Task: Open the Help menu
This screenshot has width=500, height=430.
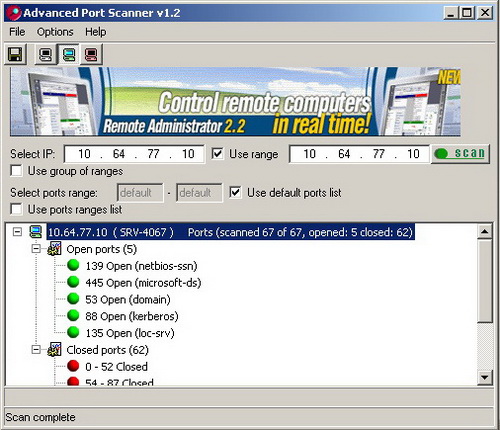Action: [96, 32]
